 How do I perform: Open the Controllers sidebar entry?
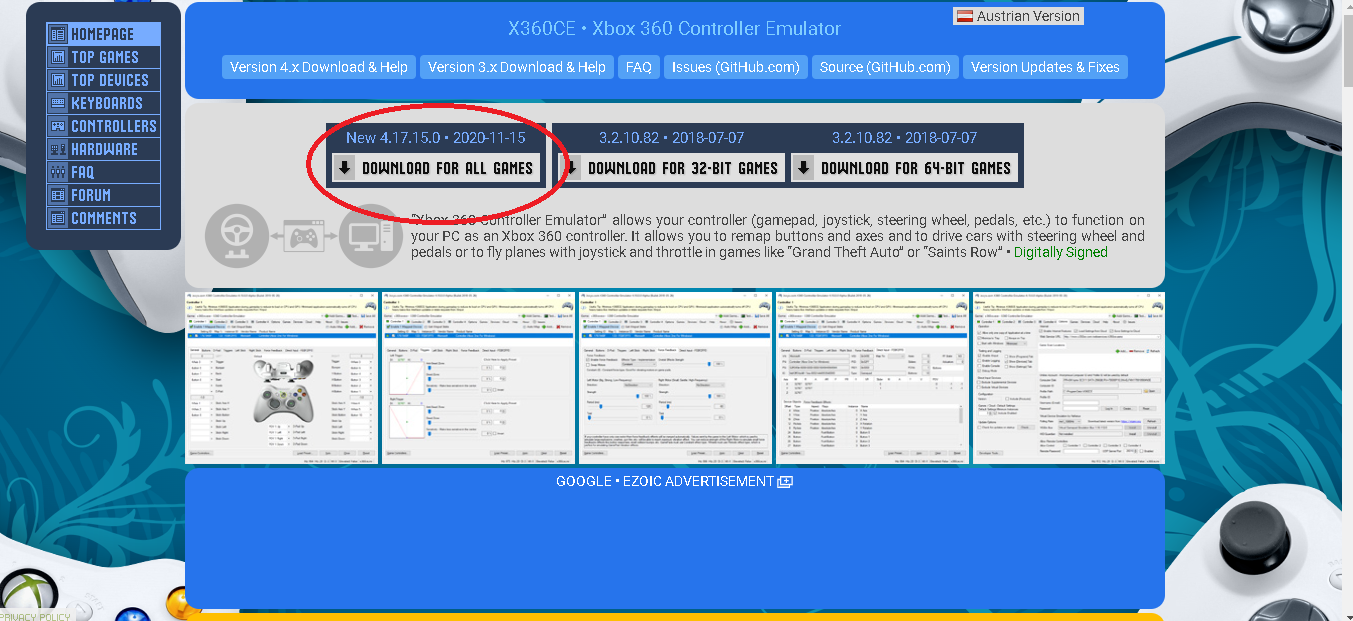[x=103, y=126]
